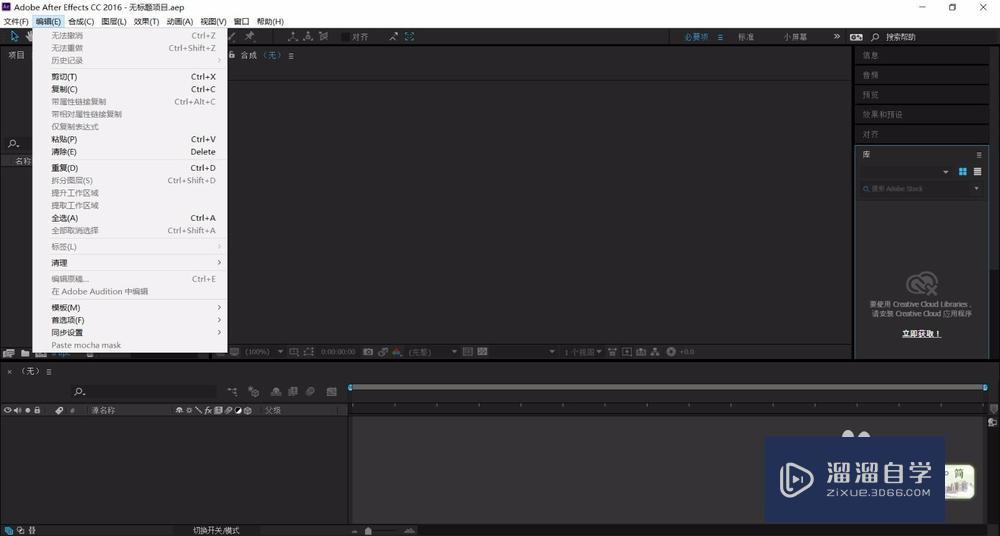Image resolution: width=1000 pixels, height=536 pixels.
Task: Click the new folder icon in project panel
Action: (x=25, y=353)
